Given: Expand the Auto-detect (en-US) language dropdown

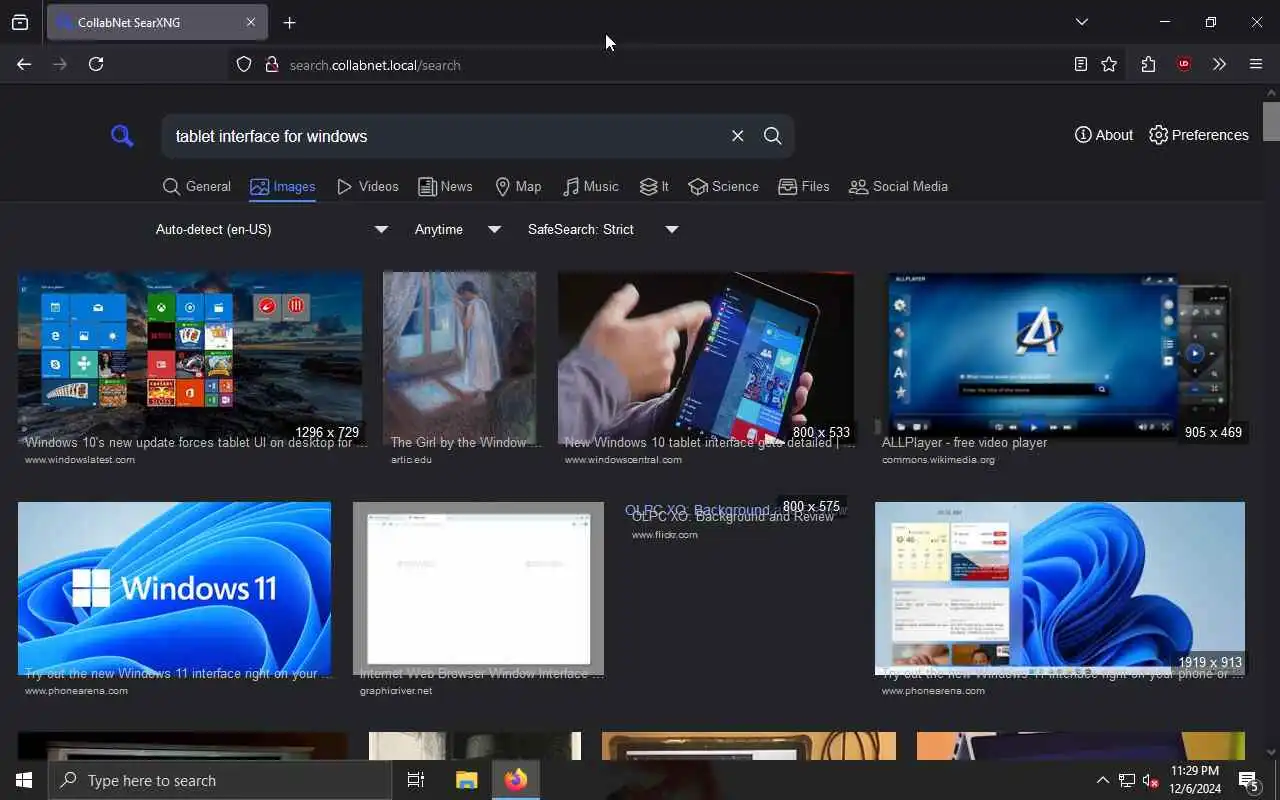Looking at the screenshot, I should (271, 229).
